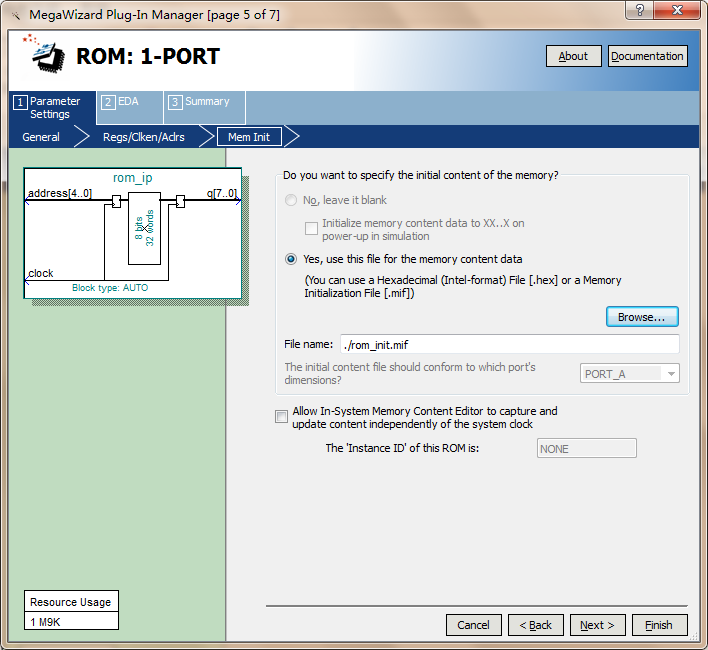Switch to the Summary tab

coord(205,107)
